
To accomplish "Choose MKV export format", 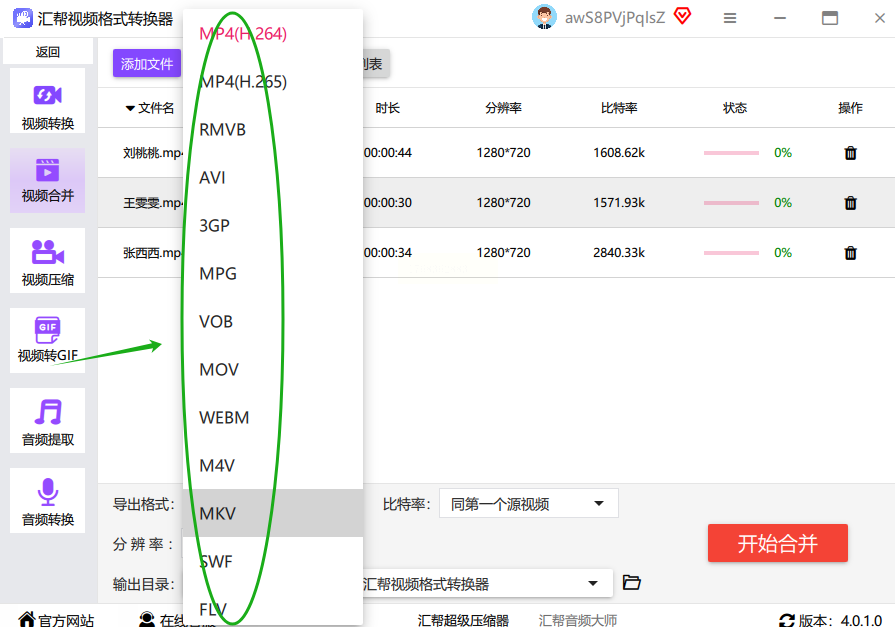I will point(273,513).
